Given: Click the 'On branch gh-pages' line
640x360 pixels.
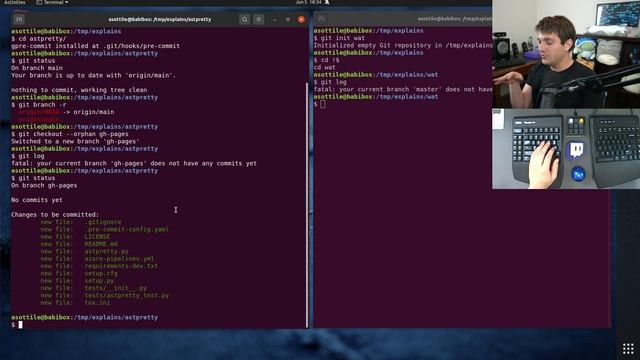Looking at the screenshot, I should (x=44, y=186).
